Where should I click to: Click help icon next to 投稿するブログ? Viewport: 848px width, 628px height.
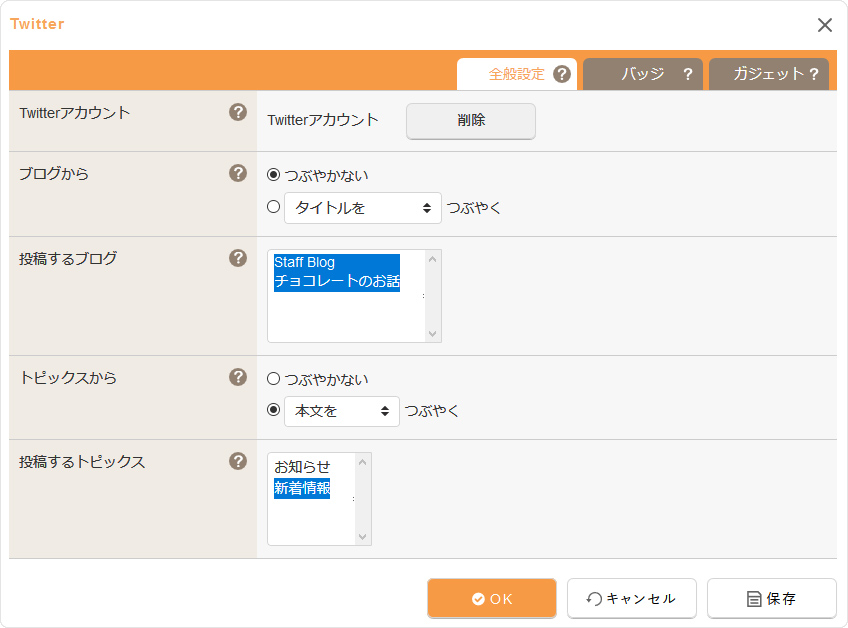click(238, 258)
